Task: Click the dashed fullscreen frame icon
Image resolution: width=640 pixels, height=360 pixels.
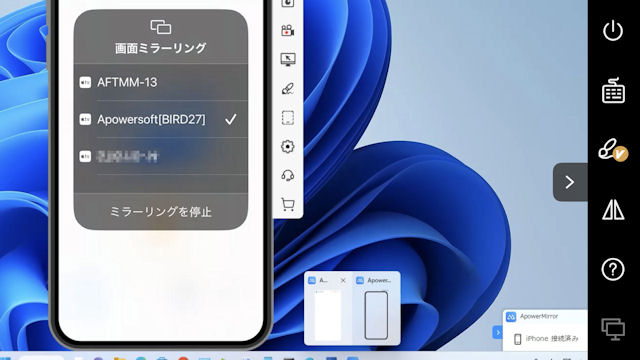Action: click(288, 118)
